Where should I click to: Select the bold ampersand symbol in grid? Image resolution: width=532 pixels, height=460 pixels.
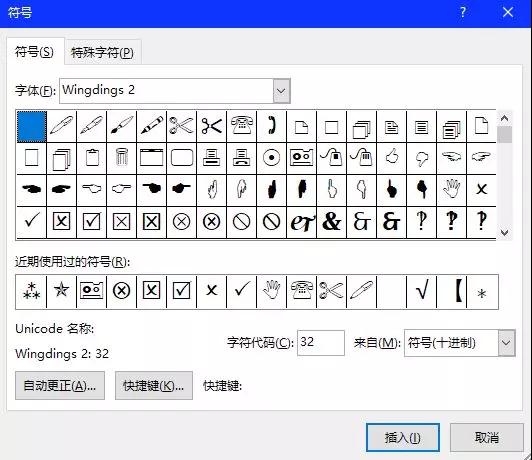pyautogui.click(x=331, y=222)
